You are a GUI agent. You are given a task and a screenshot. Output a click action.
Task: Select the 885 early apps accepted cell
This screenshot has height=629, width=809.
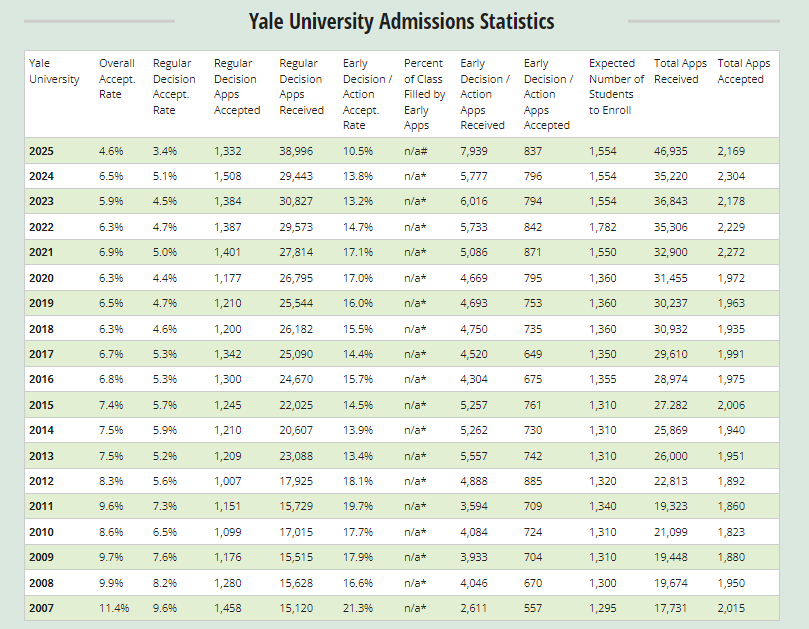pyautogui.click(x=534, y=481)
